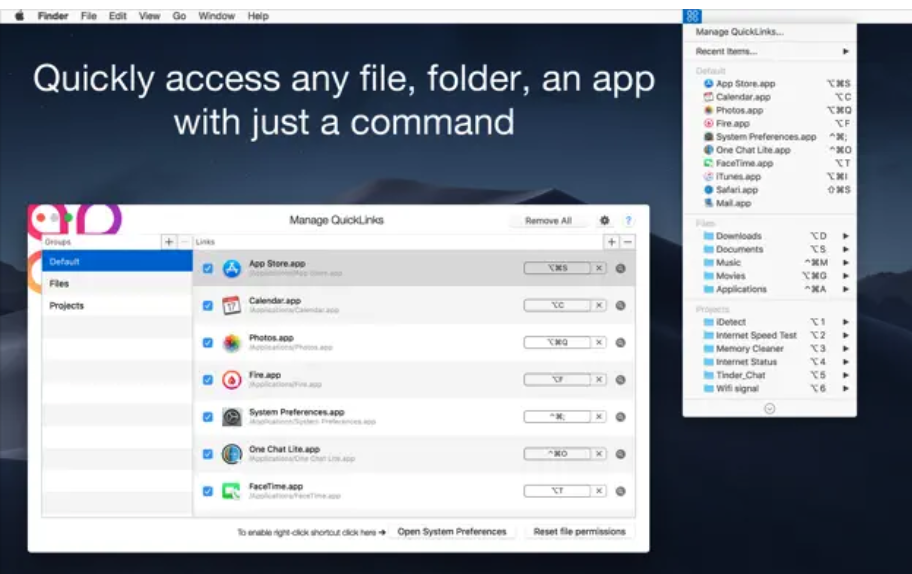Image resolution: width=912 pixels, height=574 pixels.
Task: Click the round button on the Photos.app row
Action: click(621, 343)
